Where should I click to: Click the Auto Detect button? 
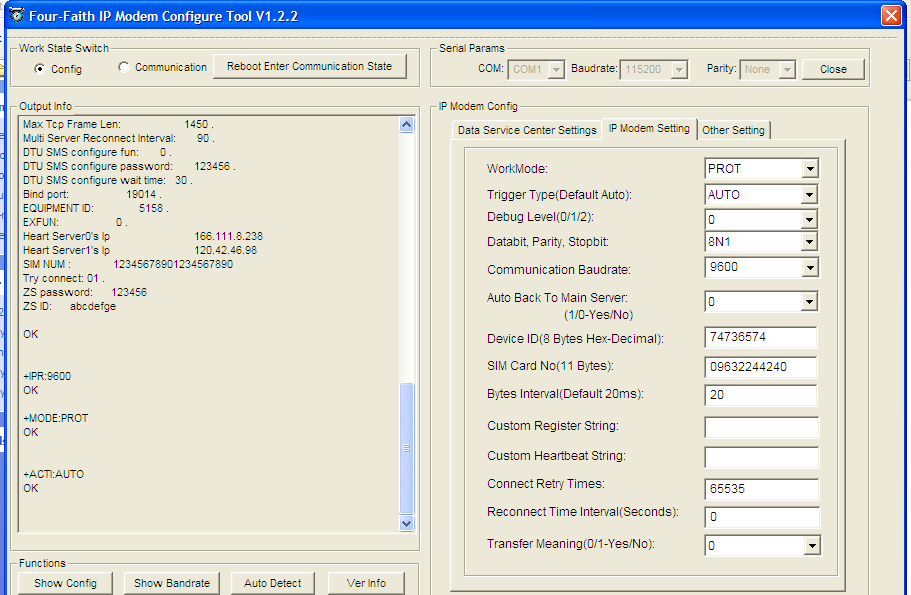click(x=272, y=583)
